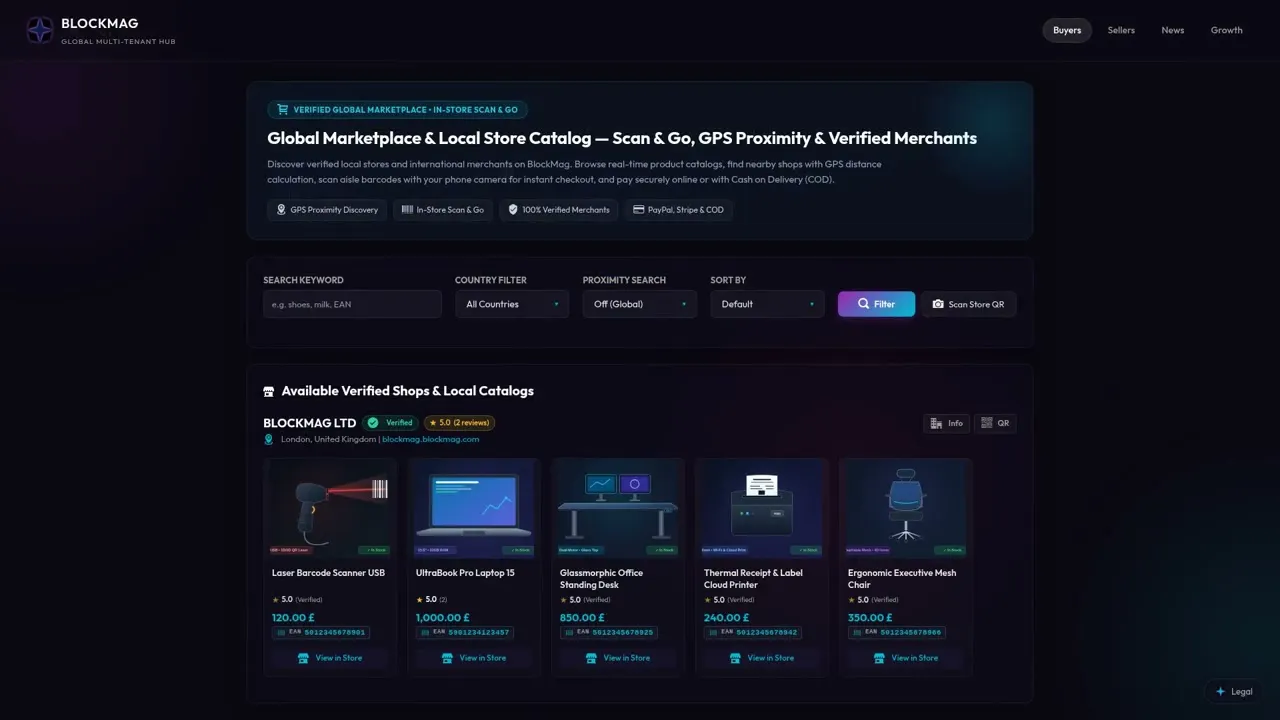
Task: Click the shopping cart icon in the marketplace badge
Action: pos(283,110)
